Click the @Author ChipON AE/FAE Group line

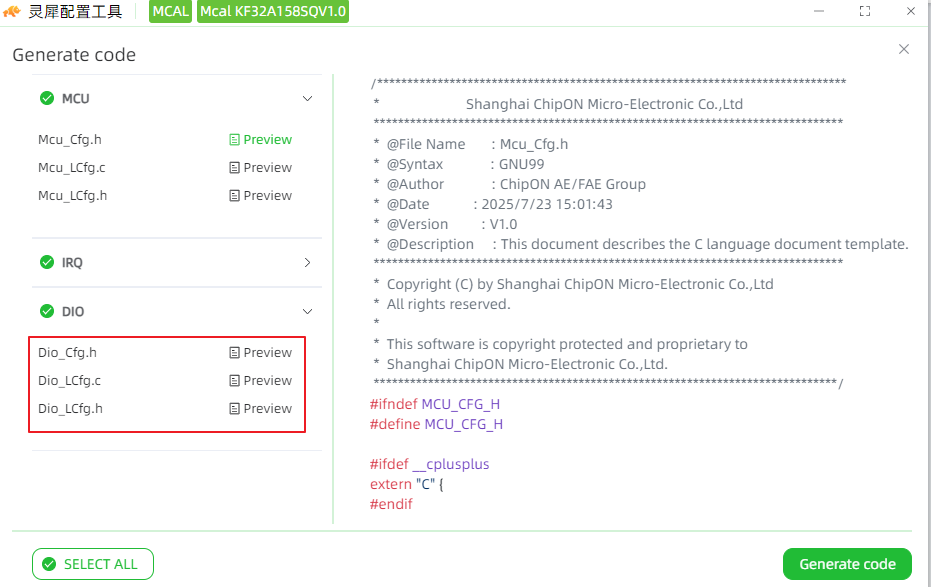click(509, 184)
